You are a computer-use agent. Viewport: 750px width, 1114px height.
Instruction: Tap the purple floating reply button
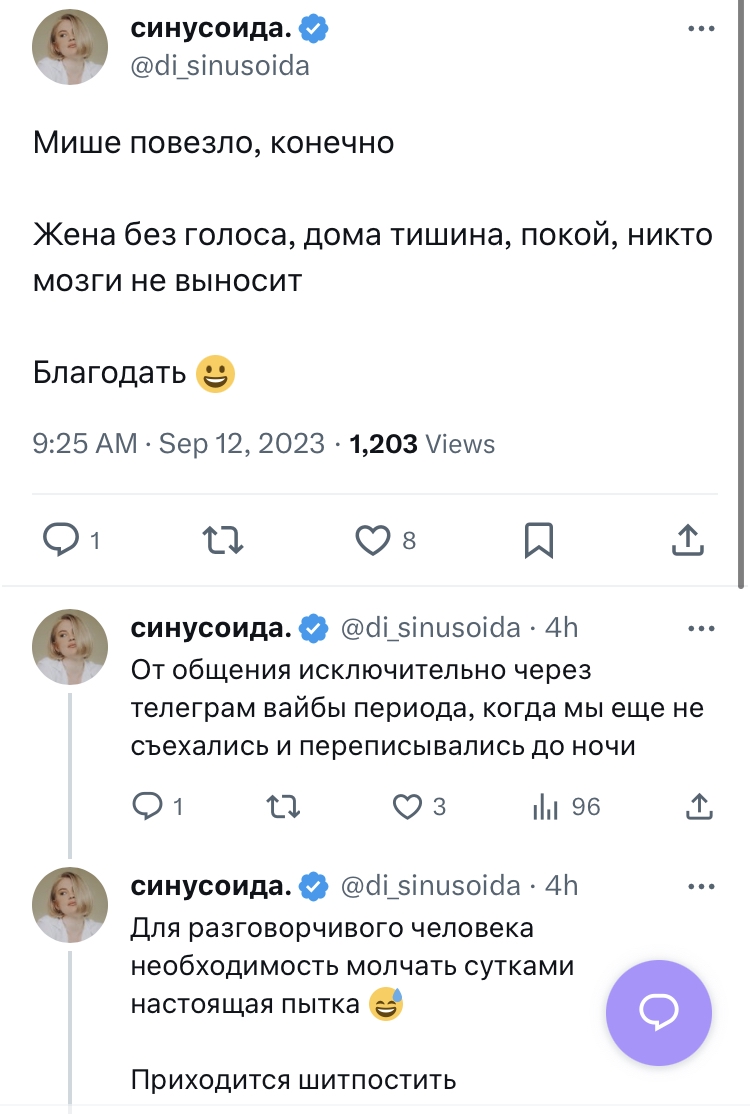[x=659, y=1012]
